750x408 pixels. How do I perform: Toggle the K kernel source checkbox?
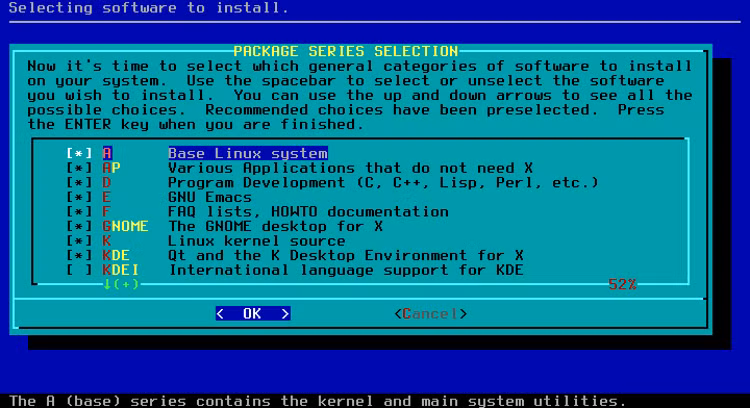tap(79, 241)
